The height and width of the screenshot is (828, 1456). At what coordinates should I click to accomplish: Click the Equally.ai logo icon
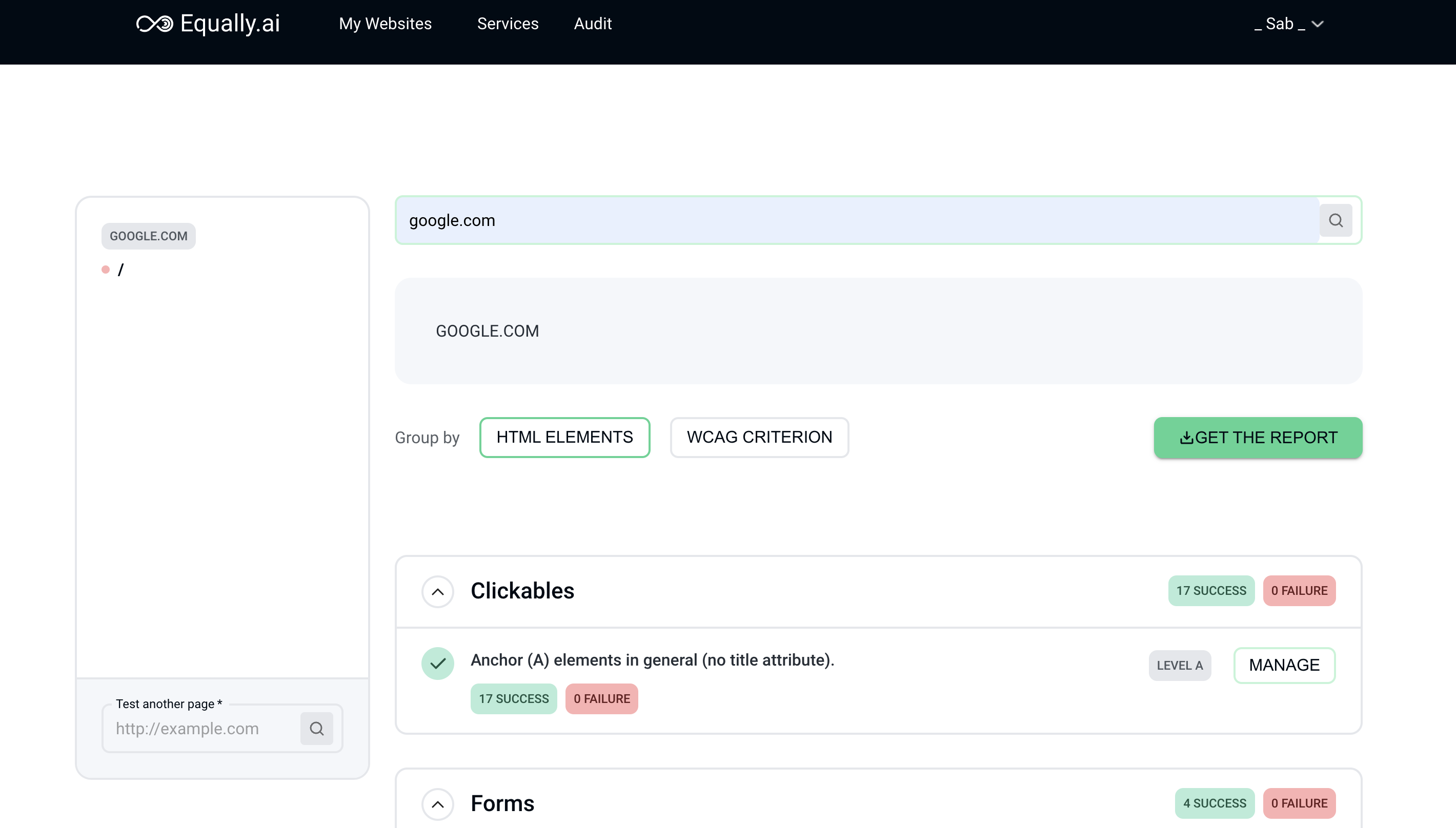tap(152, 24)
